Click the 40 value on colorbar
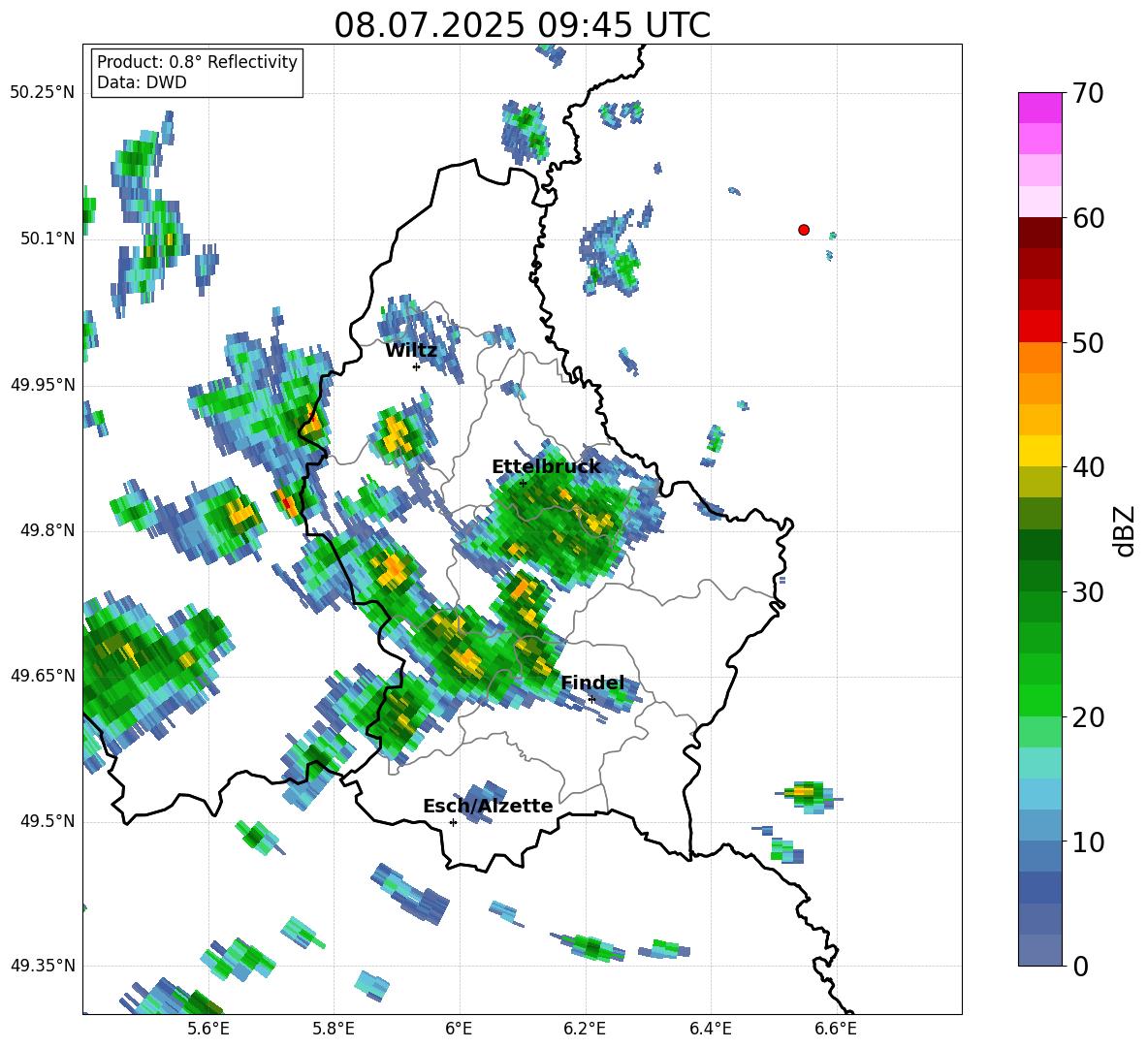Screen dimensions: 1148x1048 click(1087, 467)
